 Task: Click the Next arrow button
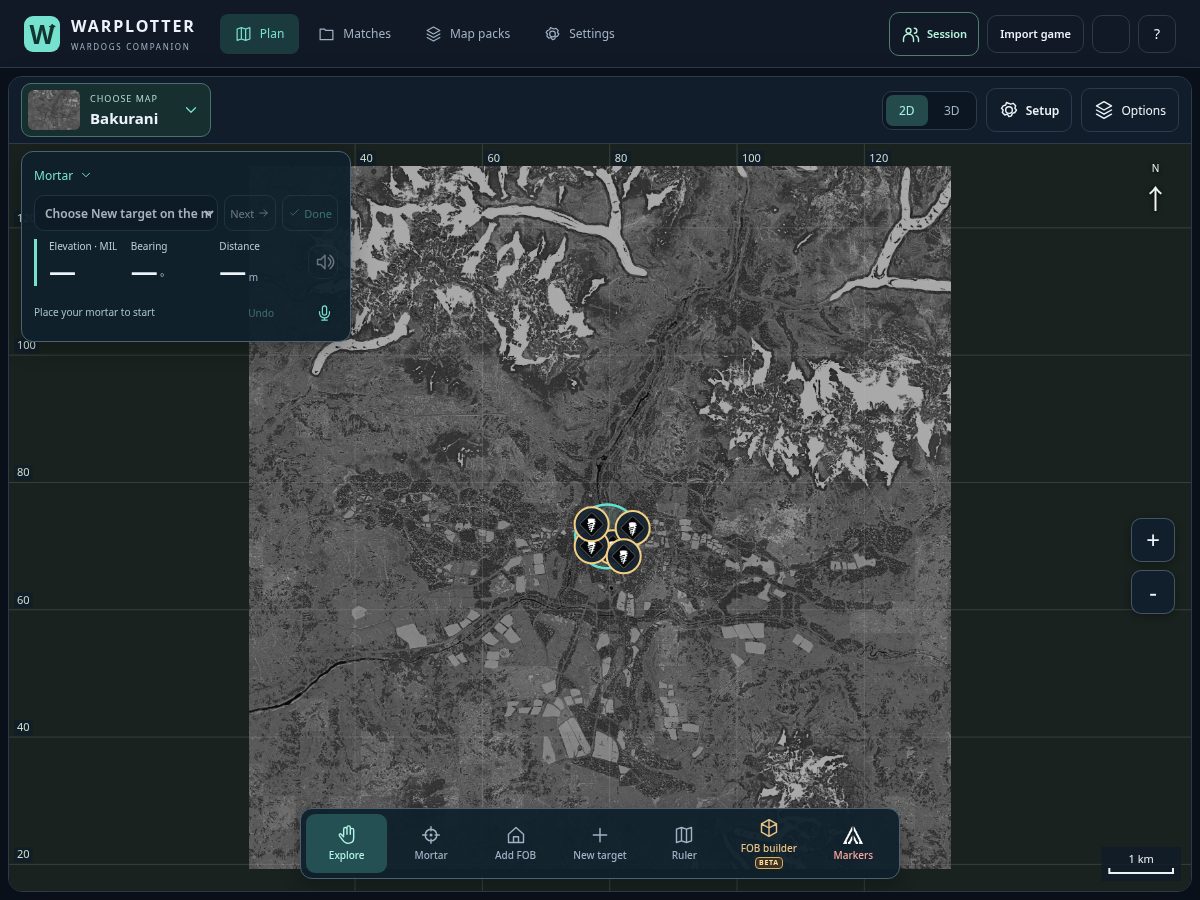point(250,213)
